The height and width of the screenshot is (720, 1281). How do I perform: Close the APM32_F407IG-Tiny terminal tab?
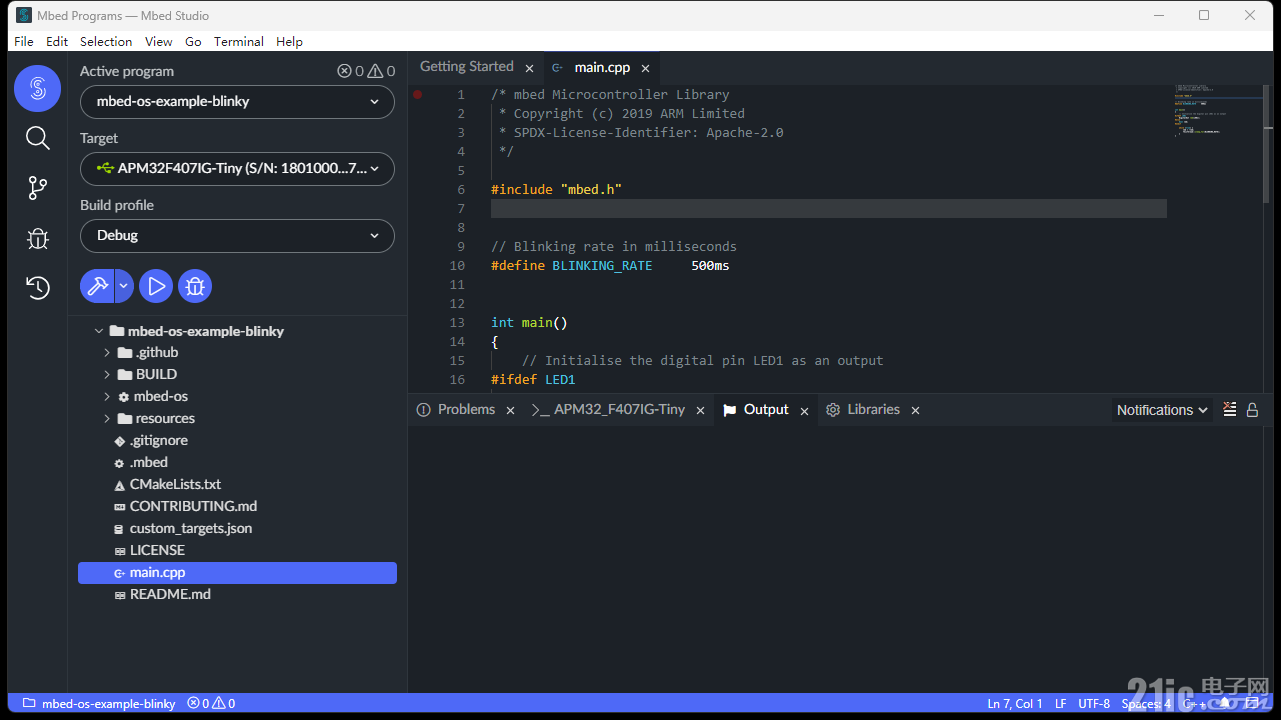[x=701, y=410]
